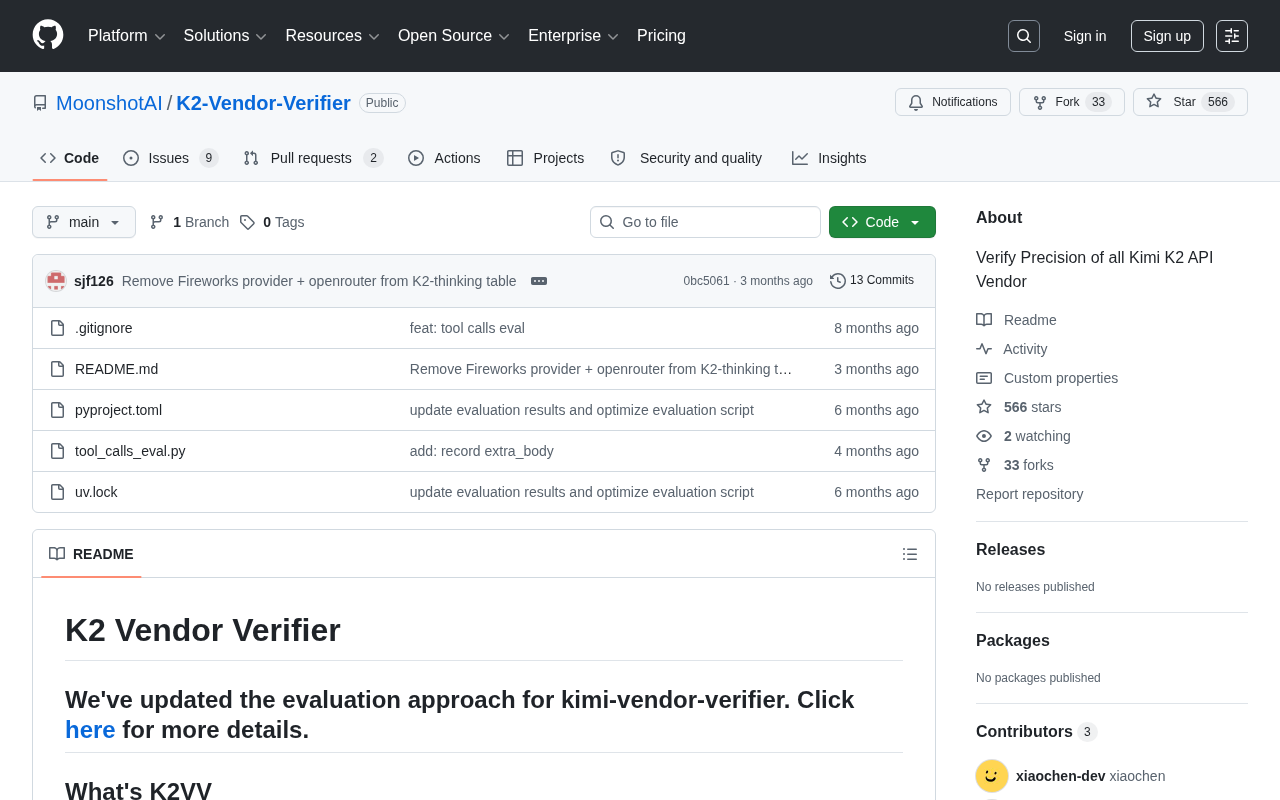Click the uv.lock file icon
The width and height of the screenshot is (1280, 800).
coord(57,492)
